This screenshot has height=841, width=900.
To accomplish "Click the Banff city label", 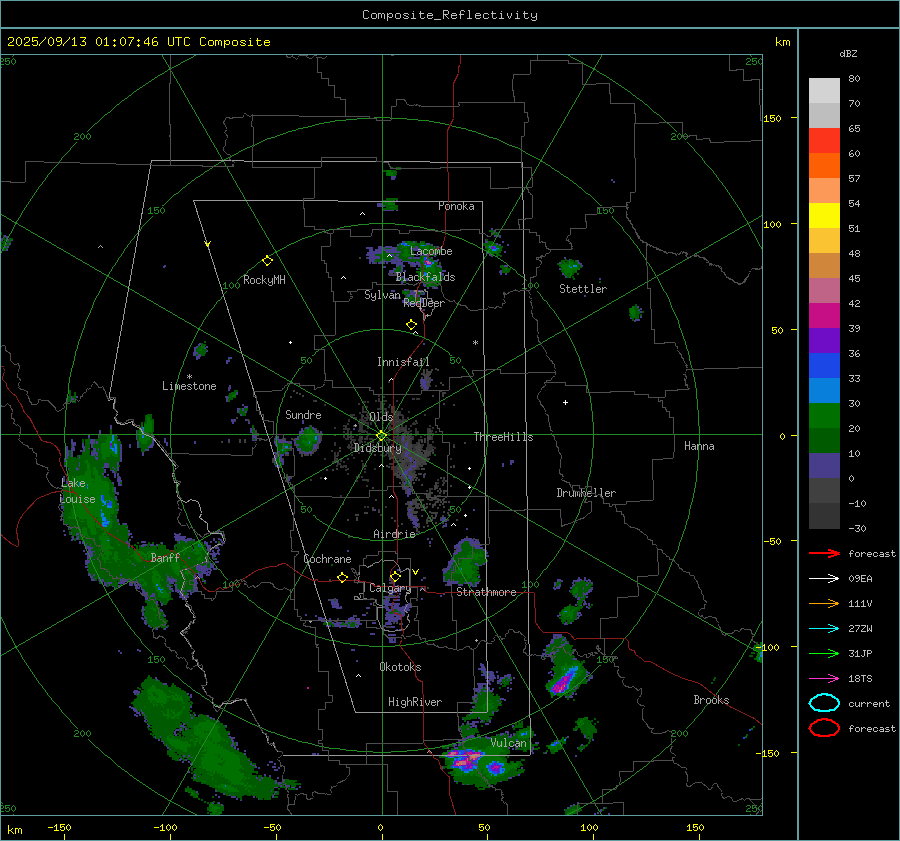I will point(165,557).
